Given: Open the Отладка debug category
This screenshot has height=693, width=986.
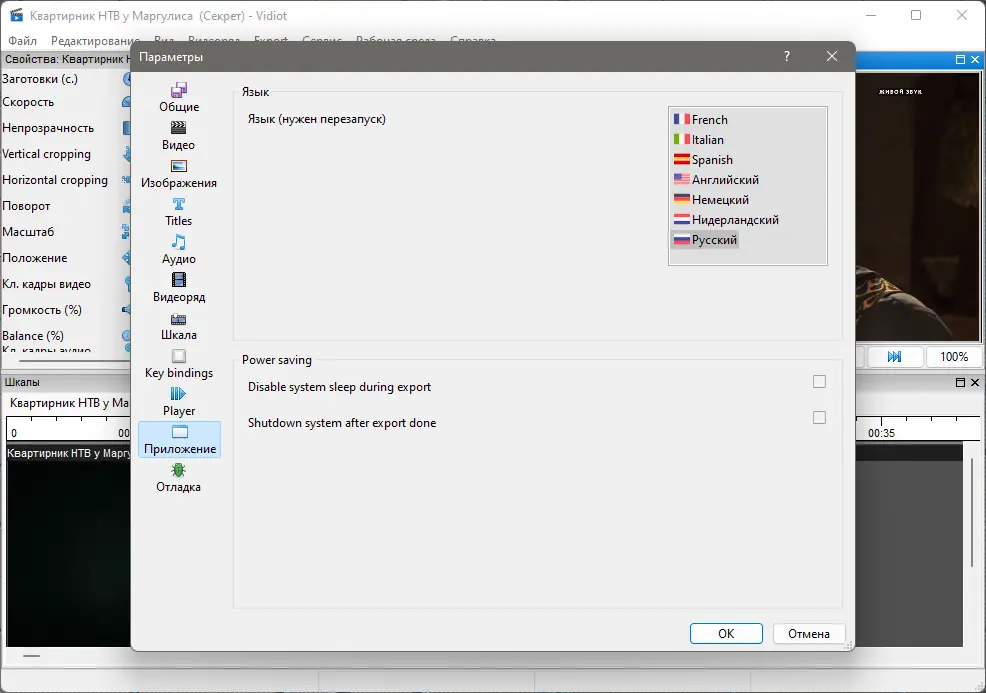Looking at the screenshot, I should pos(179,479).
